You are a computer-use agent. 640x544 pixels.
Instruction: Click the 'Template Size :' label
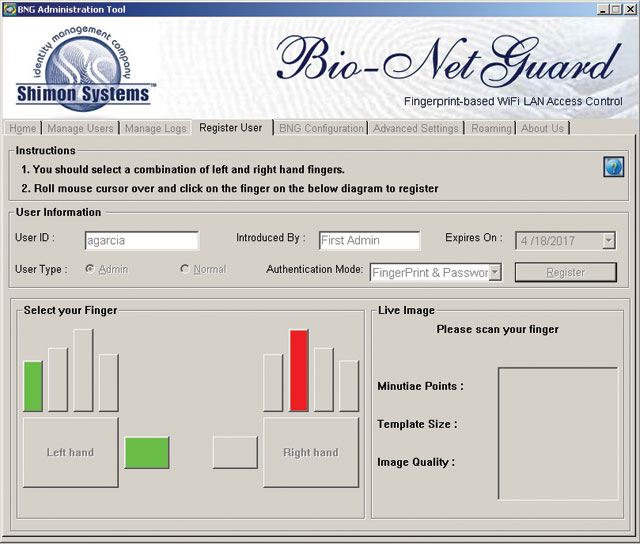417,424
